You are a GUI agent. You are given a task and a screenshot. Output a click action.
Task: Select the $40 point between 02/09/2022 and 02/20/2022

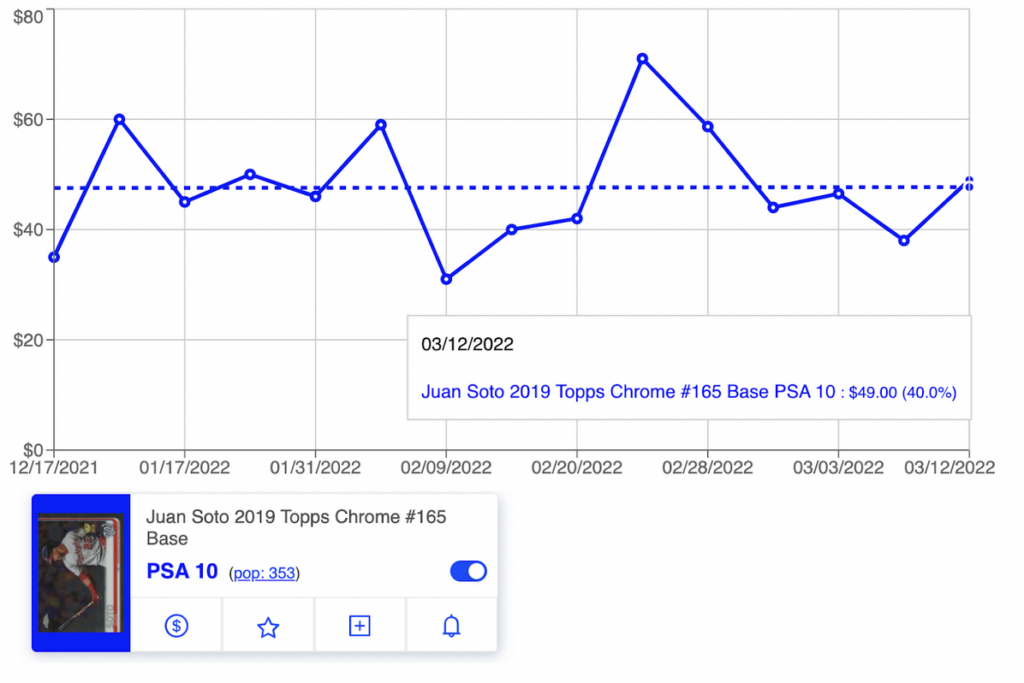coord(511,229)
